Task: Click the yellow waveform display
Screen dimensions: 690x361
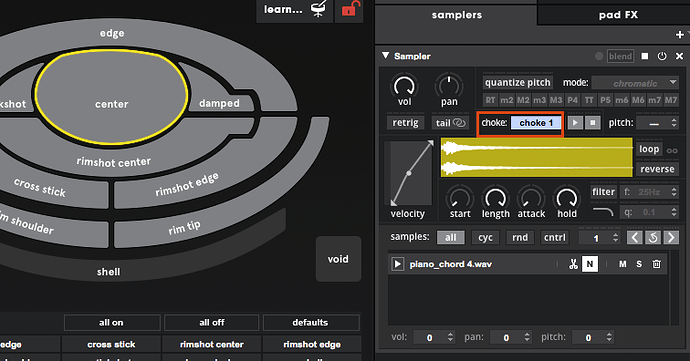Action: point(536,158)
